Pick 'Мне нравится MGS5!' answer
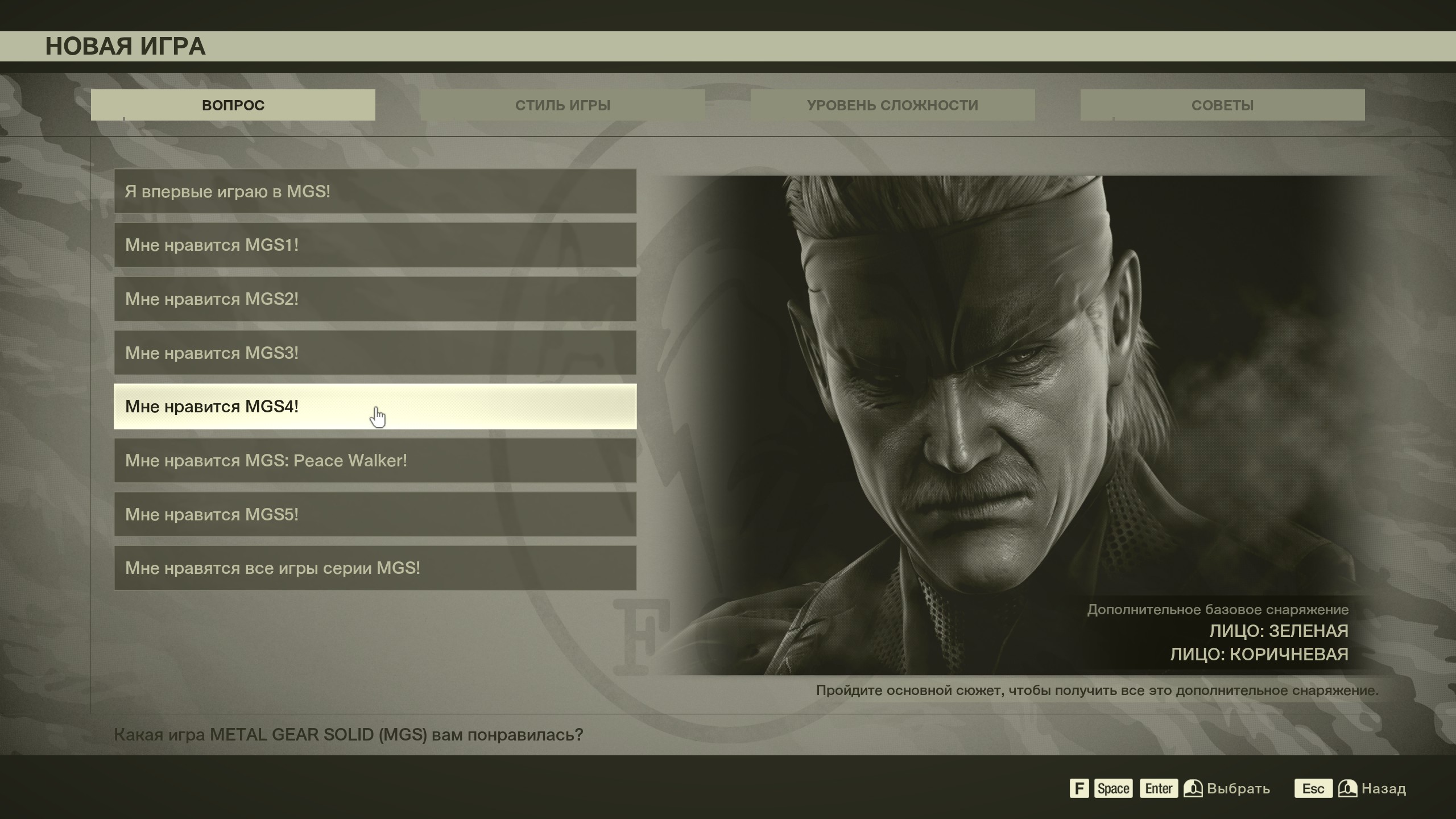This screenshot has width=1456, height=819. [x=375, y=514]
